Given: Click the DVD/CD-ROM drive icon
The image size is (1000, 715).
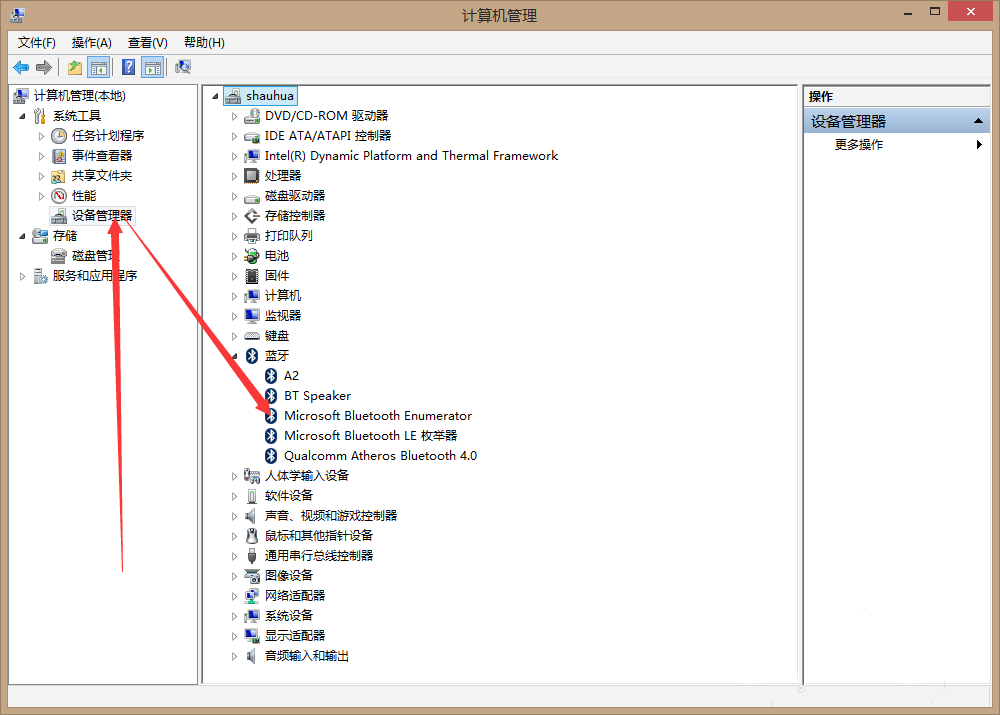Looking at the screenshot, I should [x=252, y=115].
